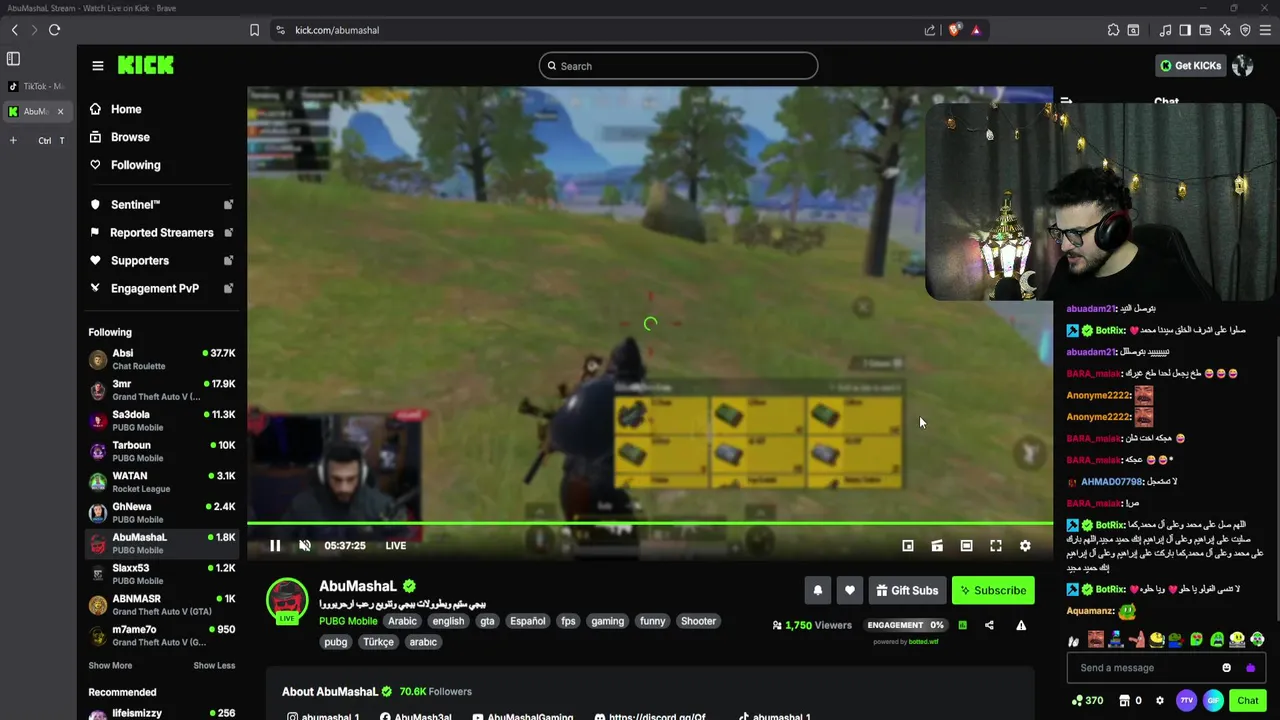Open Absi channel in Following list
This screenshot has width=1280, height=720.
coord(162,359)
